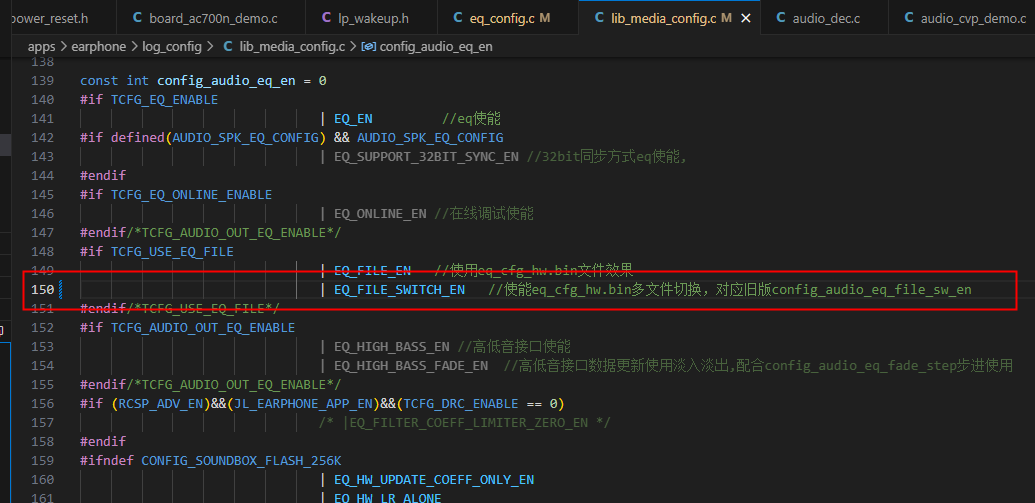Click TCFG_USE_EQ_FILE on line 148

172,252
